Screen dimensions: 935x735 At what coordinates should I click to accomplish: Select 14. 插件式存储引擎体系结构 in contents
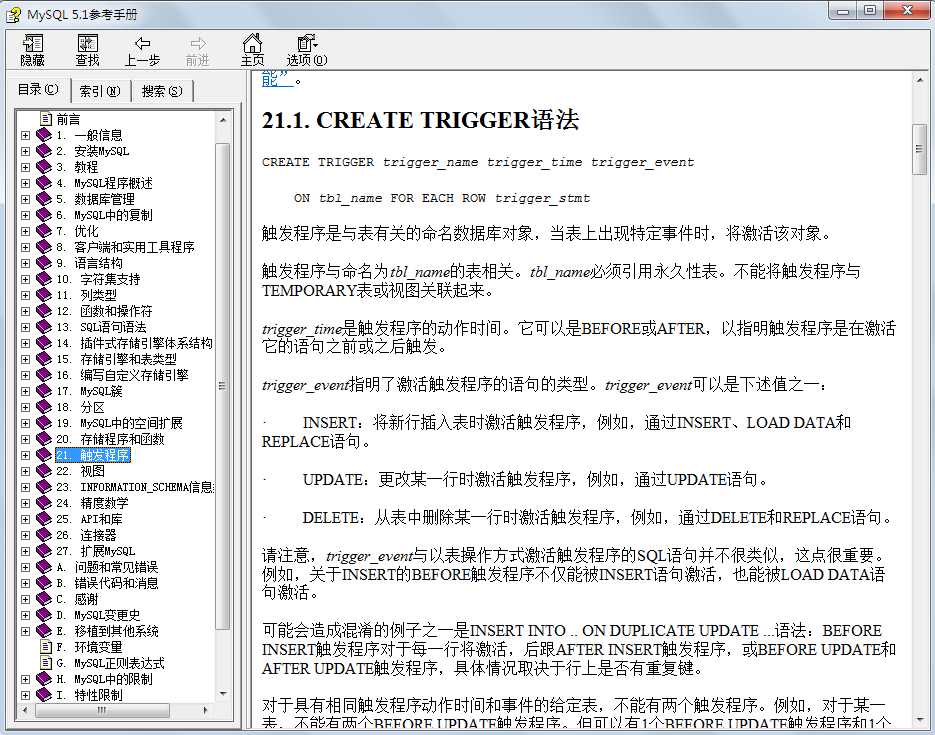click(134, 343)
